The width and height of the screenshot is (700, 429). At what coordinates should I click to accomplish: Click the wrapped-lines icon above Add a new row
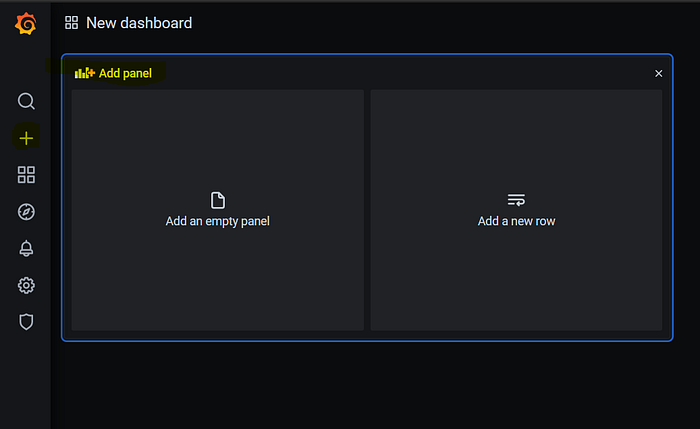[x=516, y=200]
